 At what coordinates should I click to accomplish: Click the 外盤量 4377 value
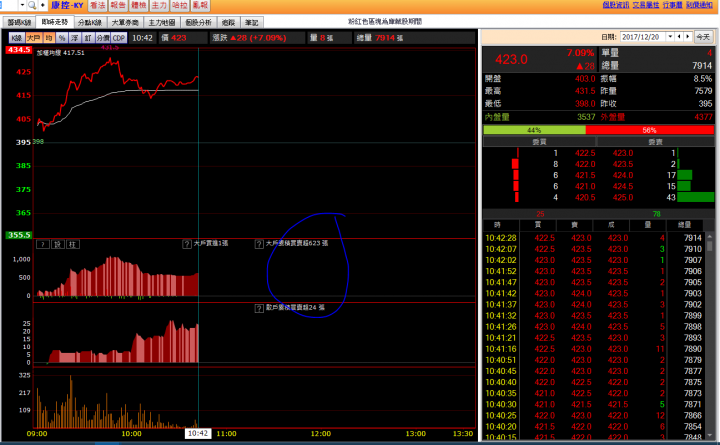pos(703,117)
